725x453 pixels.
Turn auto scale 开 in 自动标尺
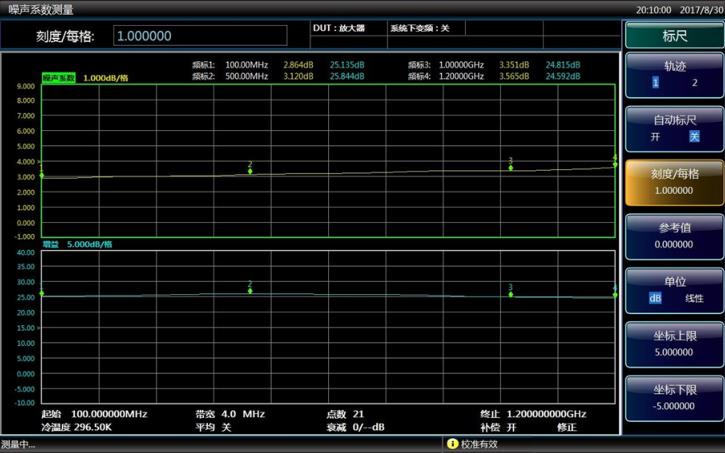656,136
